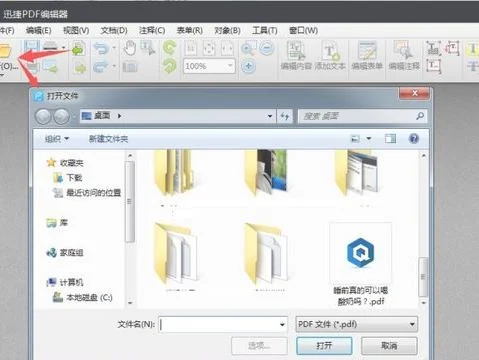Open the 视图(V) menu

coord(76,31)
